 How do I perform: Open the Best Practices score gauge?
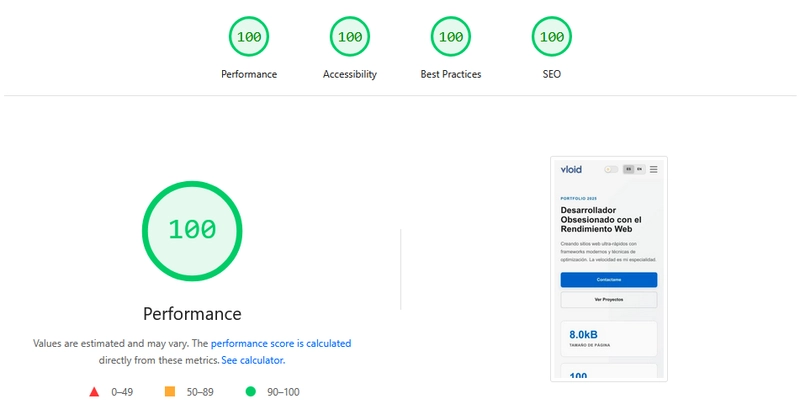[451, 37]
